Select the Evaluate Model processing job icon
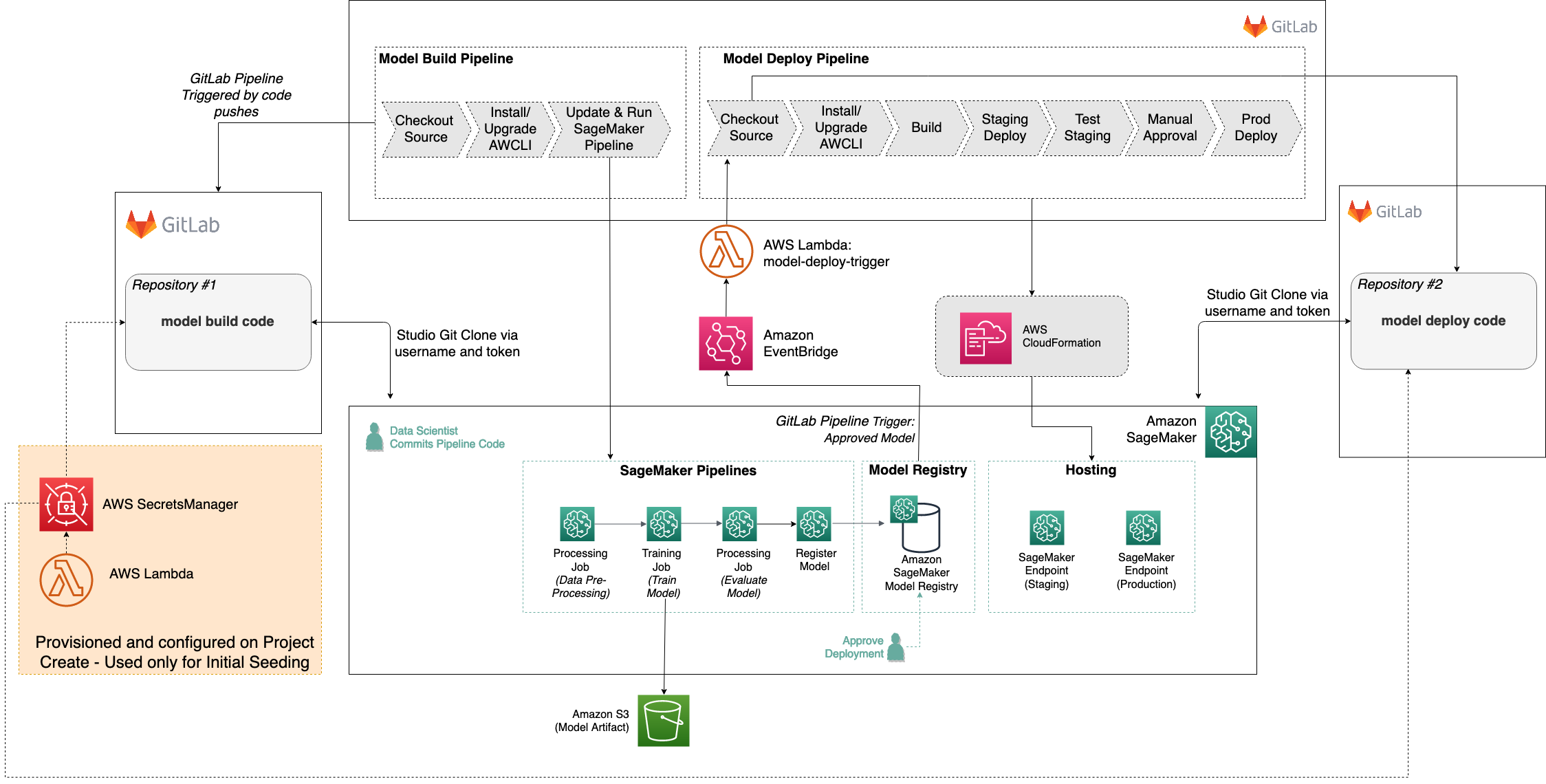 click(x=739, y=524)
